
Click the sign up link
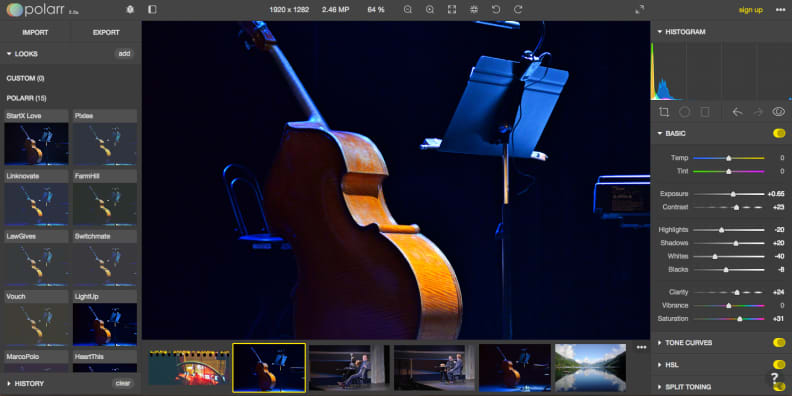coord(751,10)
